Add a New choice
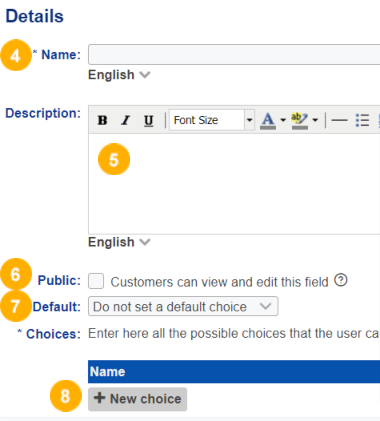Image resolution: width=380 pixels, height=421 pixels. (x=137, y=399)
